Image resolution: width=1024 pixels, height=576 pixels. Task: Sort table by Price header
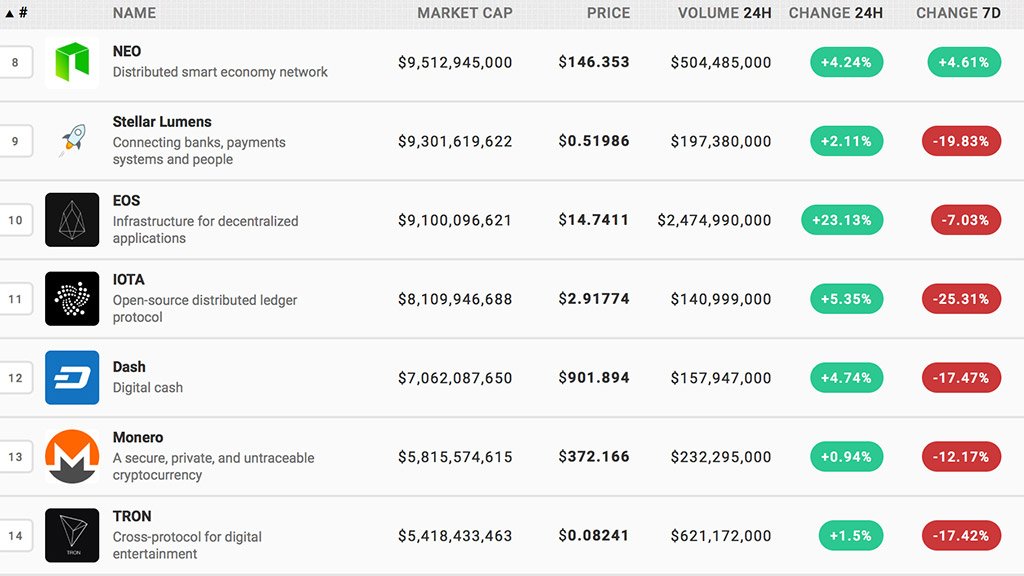pos(608,13)
